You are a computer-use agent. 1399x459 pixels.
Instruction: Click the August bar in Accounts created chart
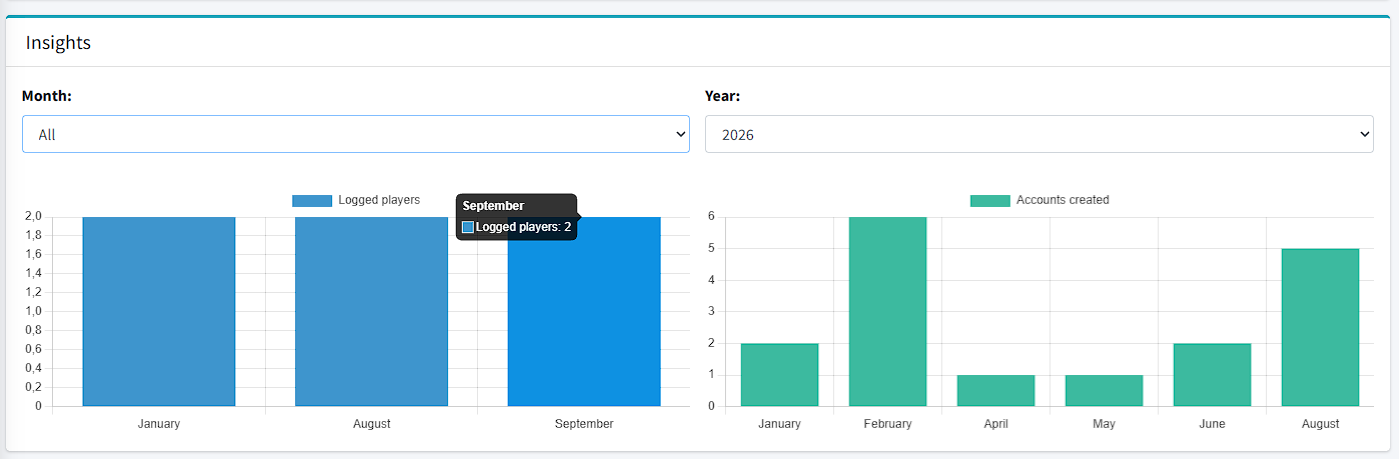(1320, 327)
